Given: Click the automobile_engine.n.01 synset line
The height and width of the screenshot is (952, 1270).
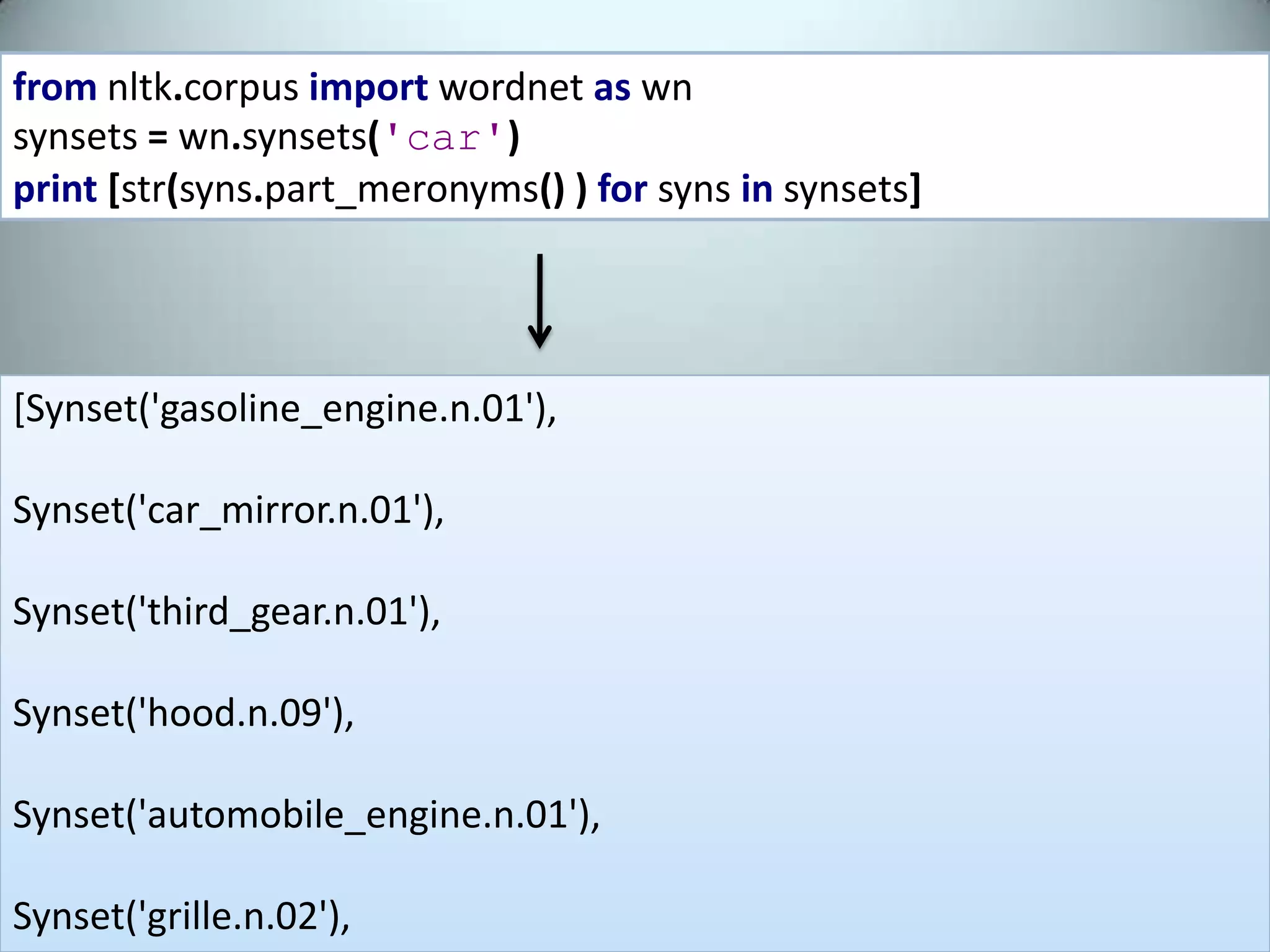Looking at the screenshot, I should pos(306,814).
